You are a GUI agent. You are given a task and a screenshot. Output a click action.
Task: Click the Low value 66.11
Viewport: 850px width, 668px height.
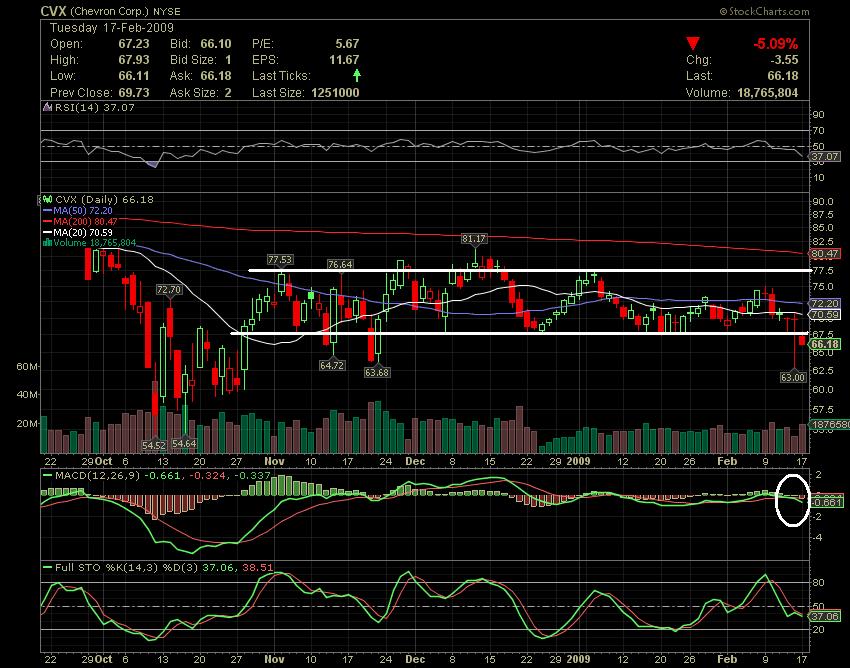(x=134, y=76)
